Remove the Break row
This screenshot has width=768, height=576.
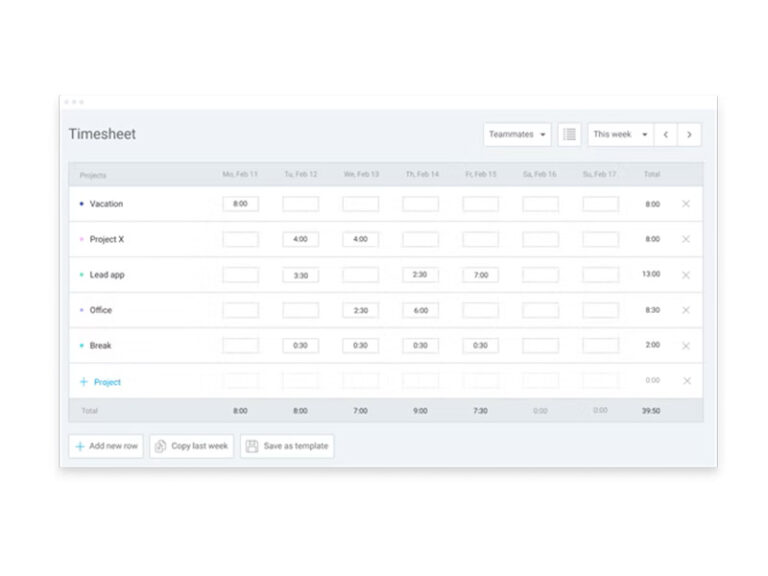[686, 346]
